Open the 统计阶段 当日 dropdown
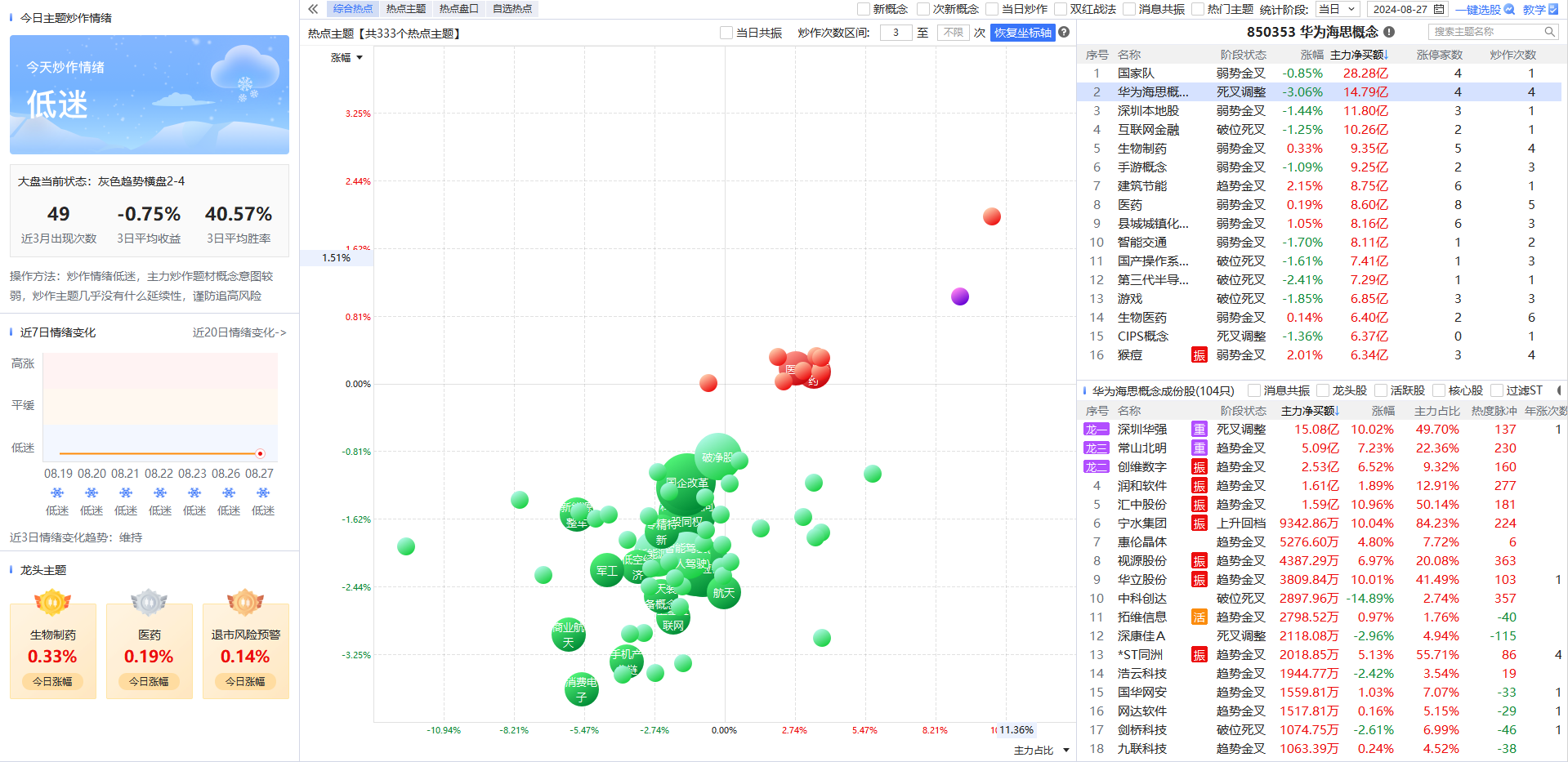The height and width of the screenshot is (762, 1568). (x=1337, y=9)
